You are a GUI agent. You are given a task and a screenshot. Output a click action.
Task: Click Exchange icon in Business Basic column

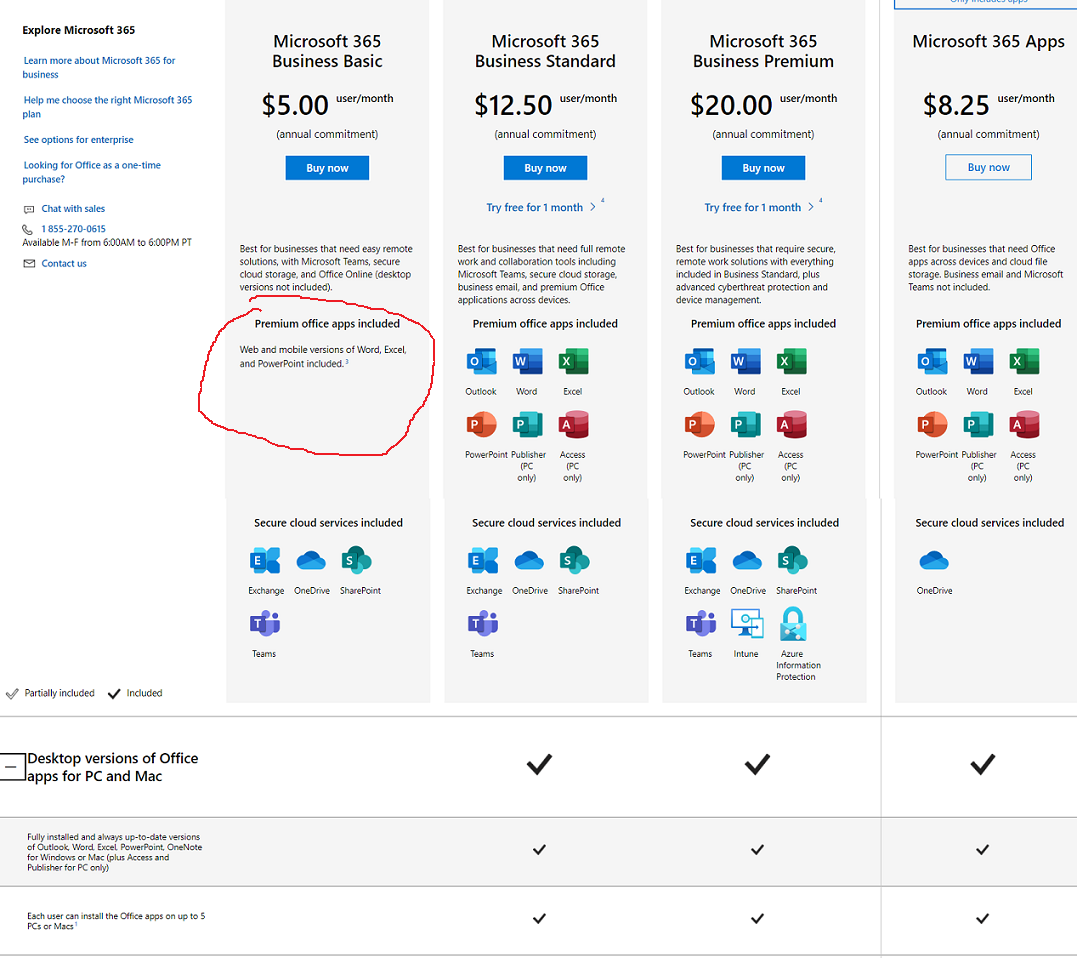[265, 560]
